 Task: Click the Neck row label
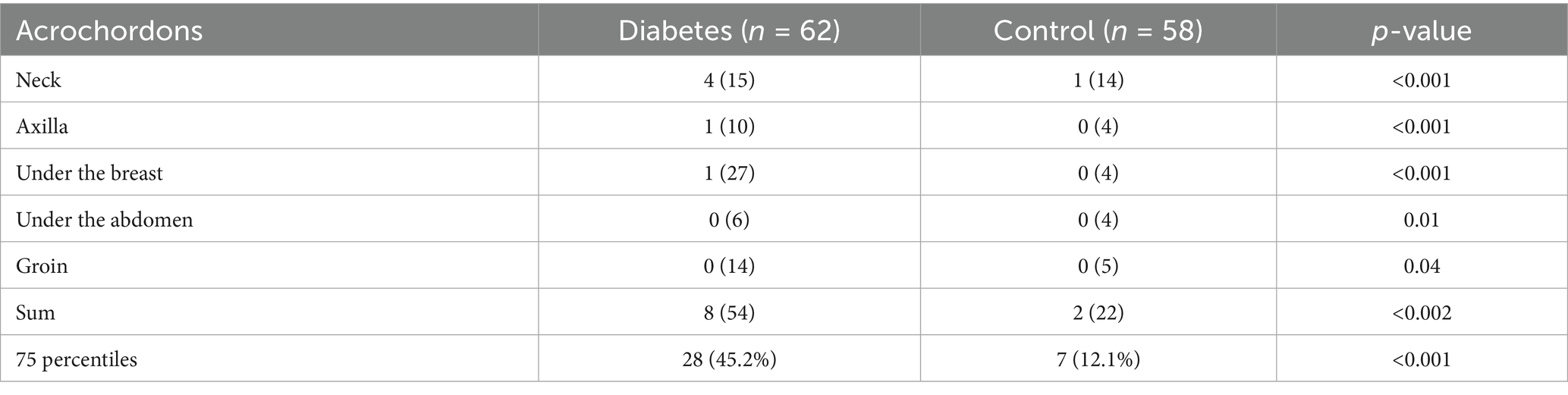pyautogui.click(x=39, y=80)
